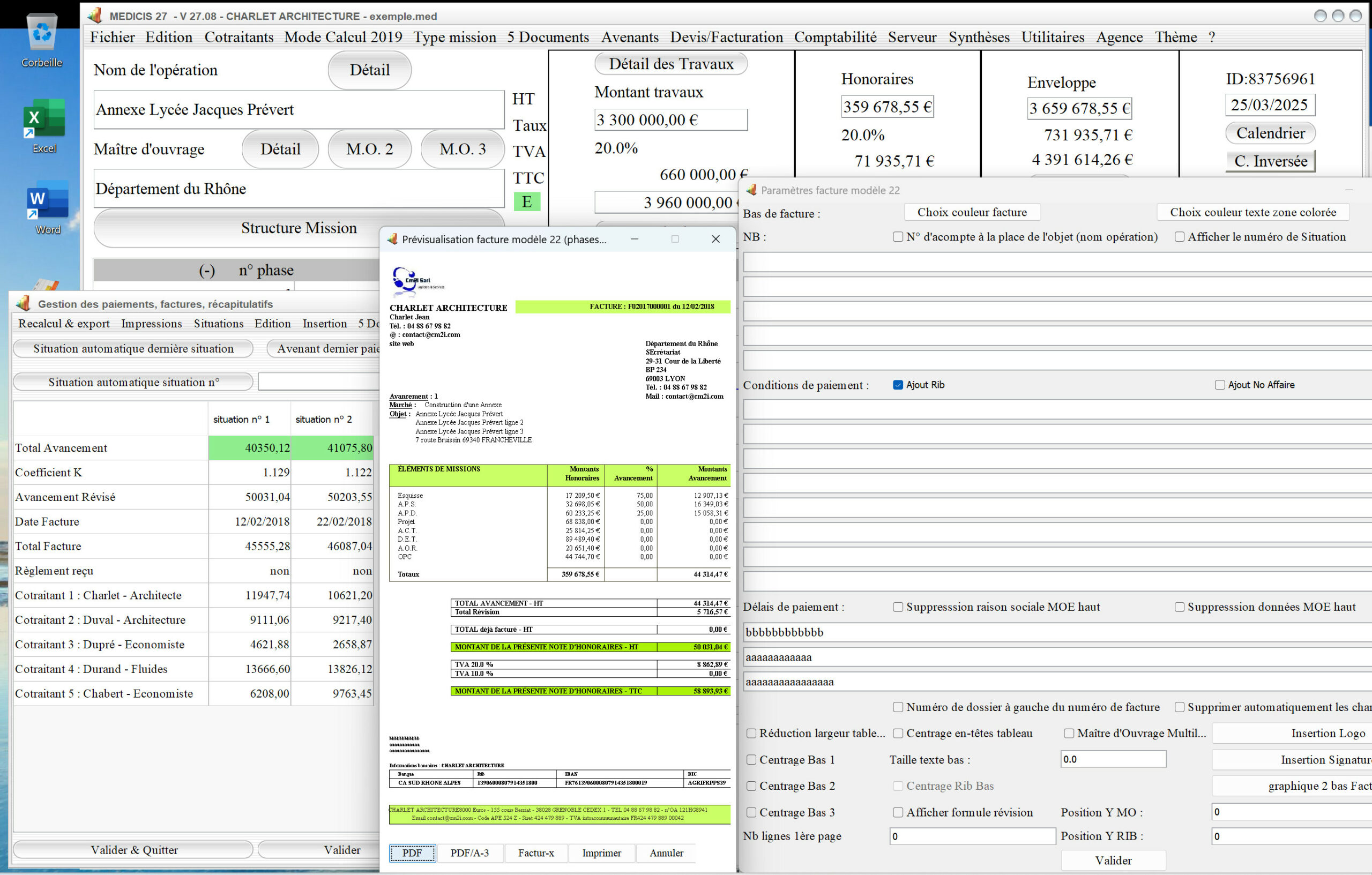Check the Centrage Bas 3 option
1372x875 pixels.
pos(751,812)
